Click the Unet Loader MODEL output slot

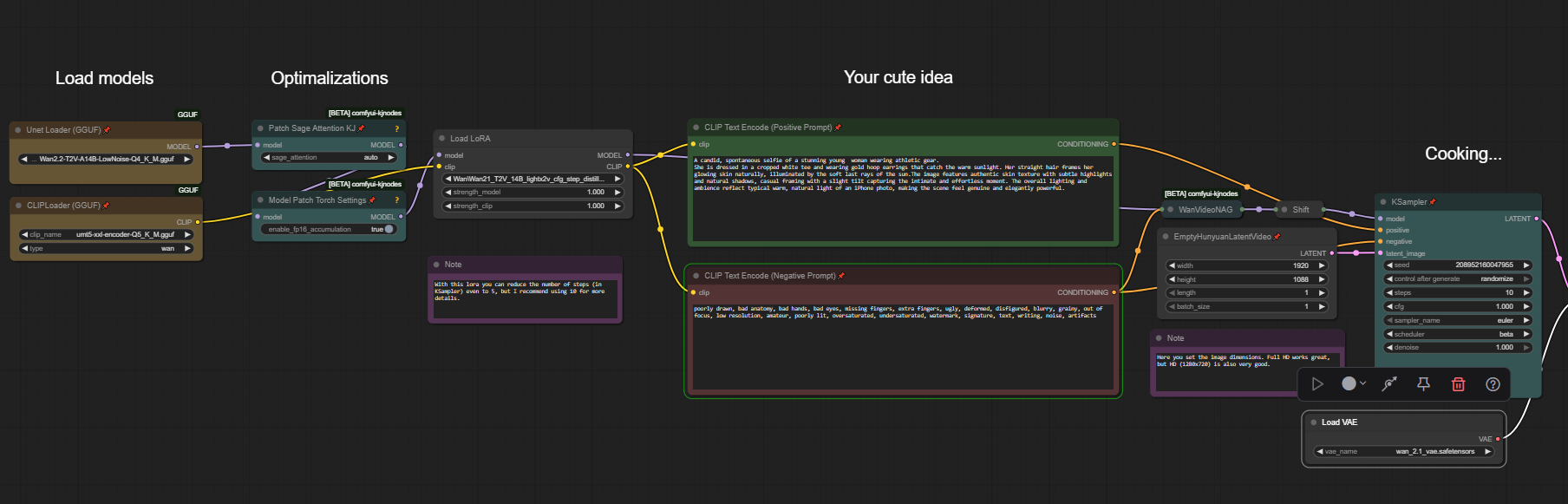197,147
